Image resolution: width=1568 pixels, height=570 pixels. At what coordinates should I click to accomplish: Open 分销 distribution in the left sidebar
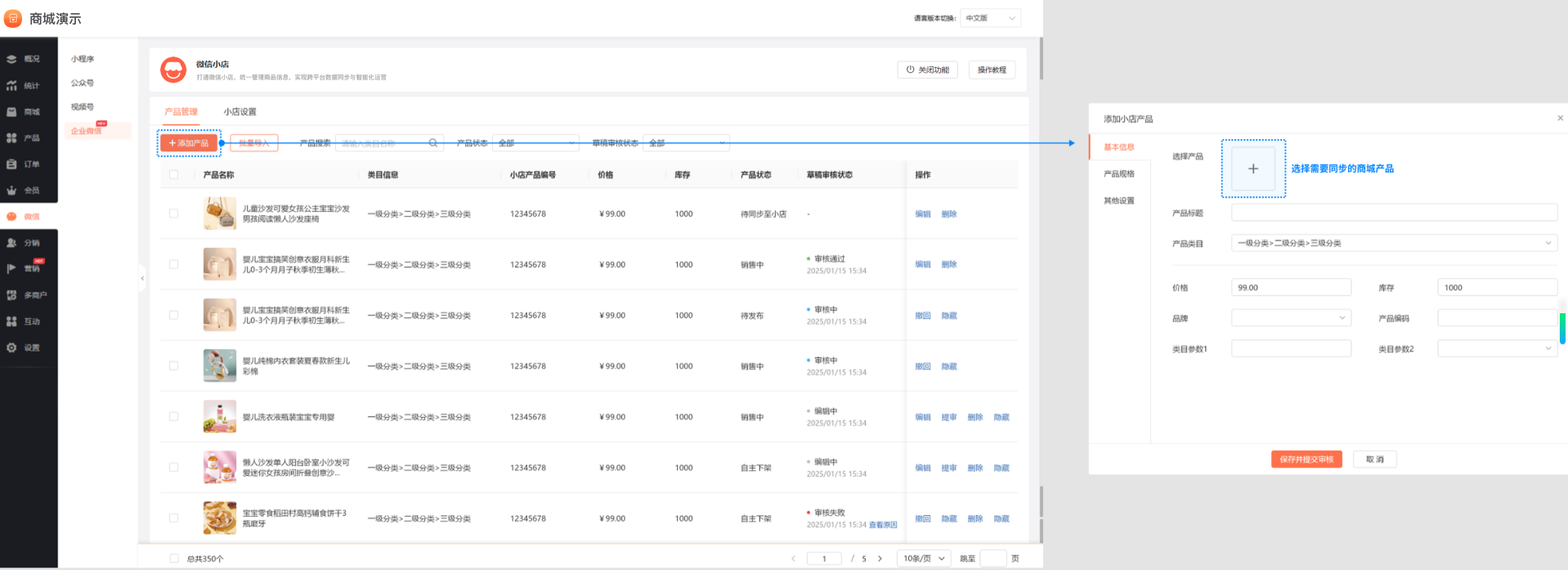point(25,242)
